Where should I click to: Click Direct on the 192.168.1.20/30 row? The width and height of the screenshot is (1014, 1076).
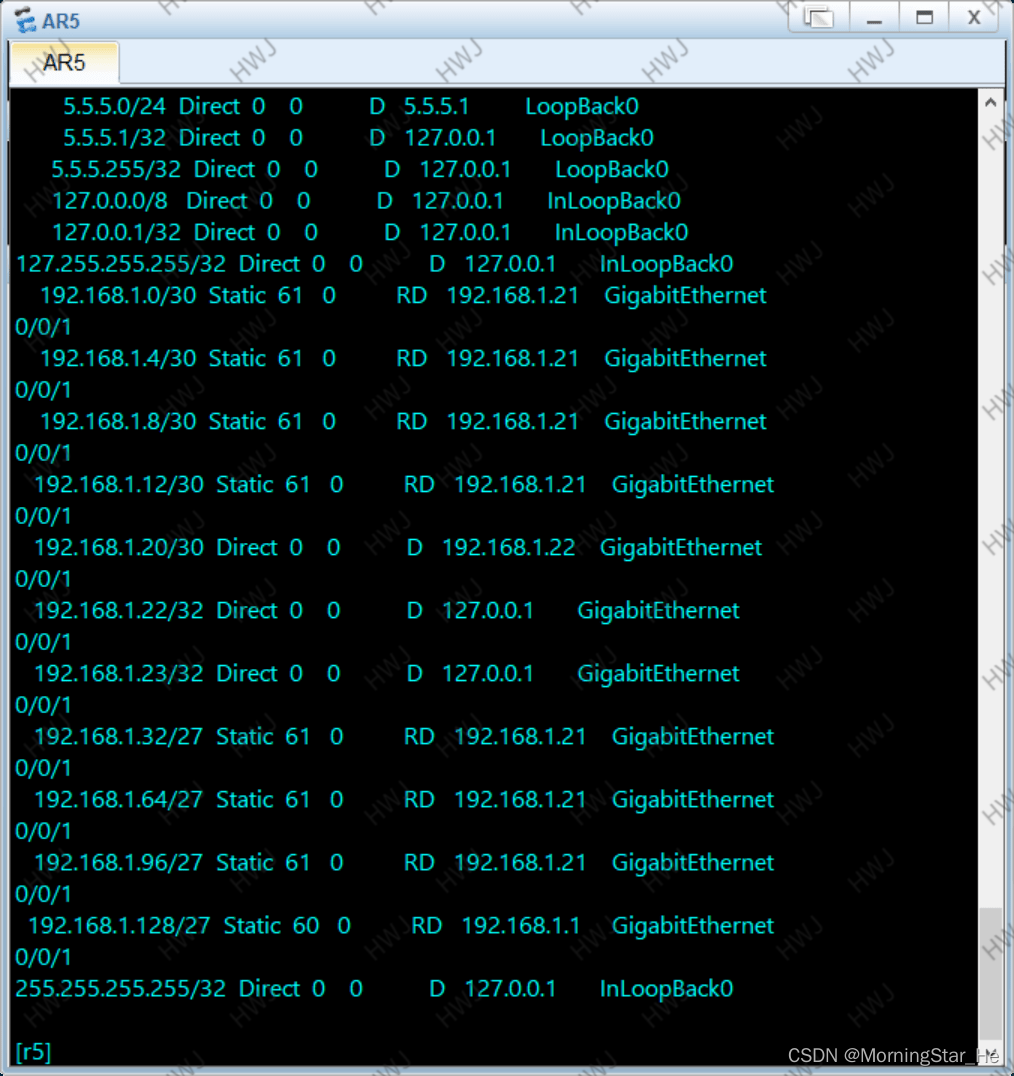click(247, 548)
